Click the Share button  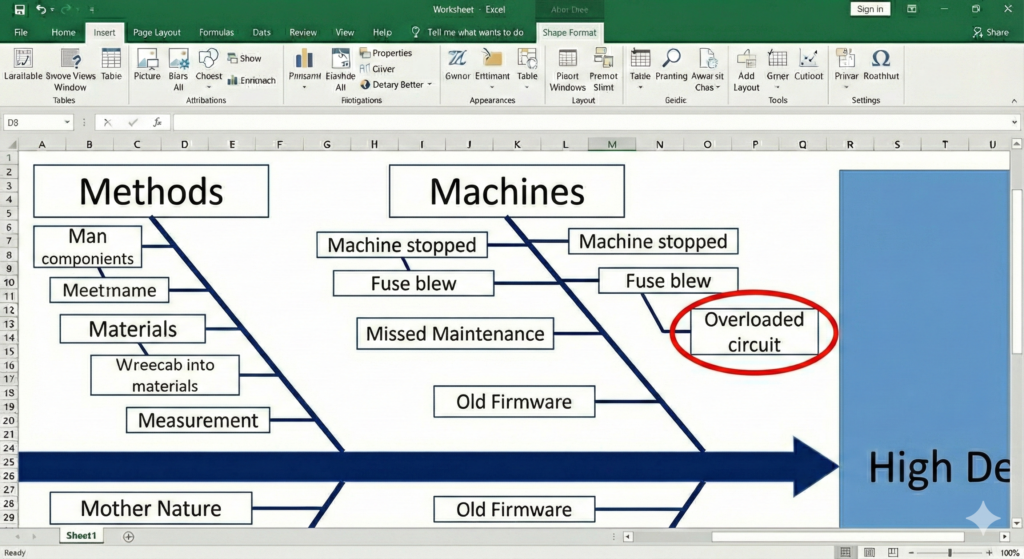coord(991,32)
